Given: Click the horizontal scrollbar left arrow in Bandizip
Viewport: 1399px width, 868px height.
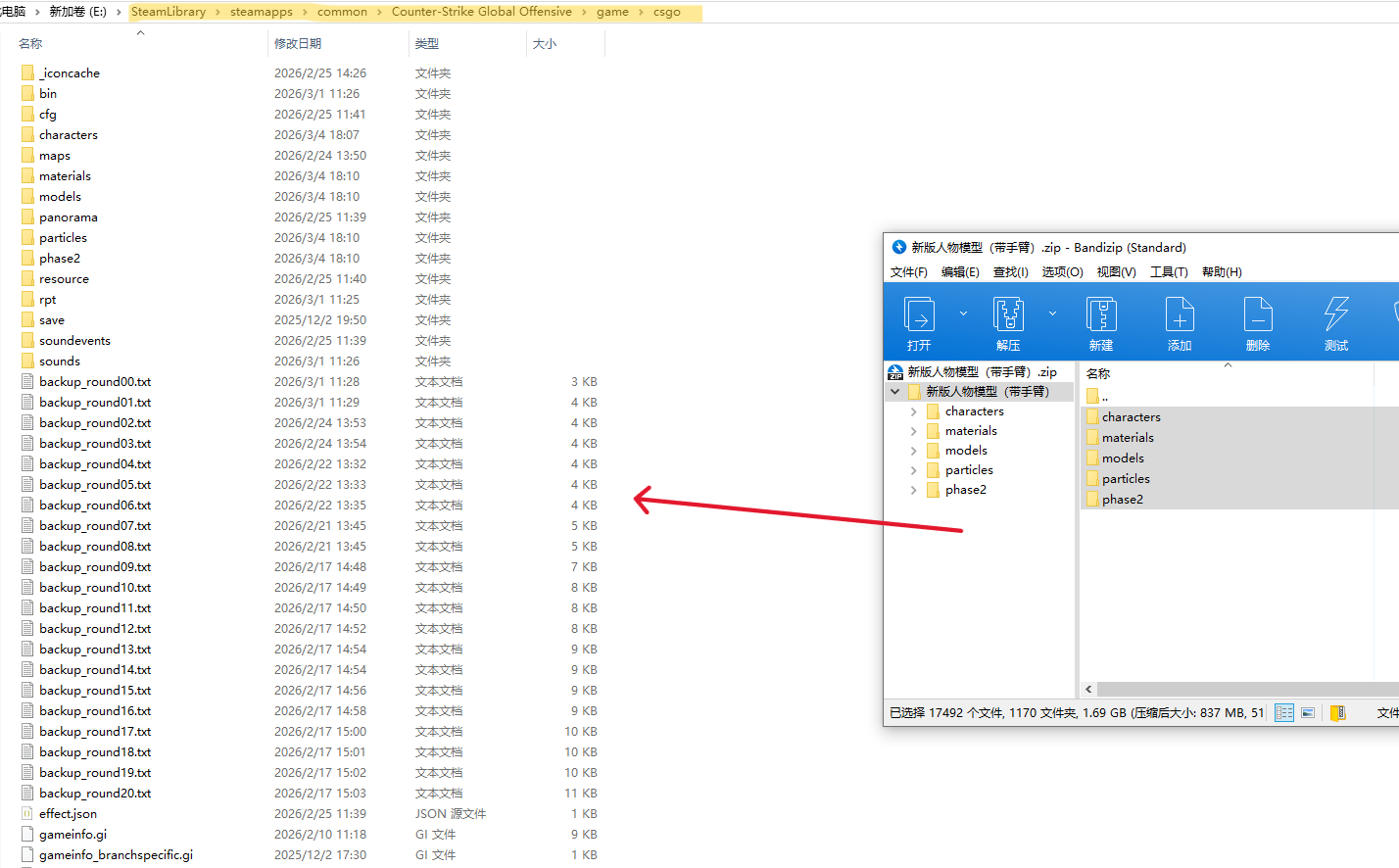Looking at the screenshot, I should (x=1088, y=690).
